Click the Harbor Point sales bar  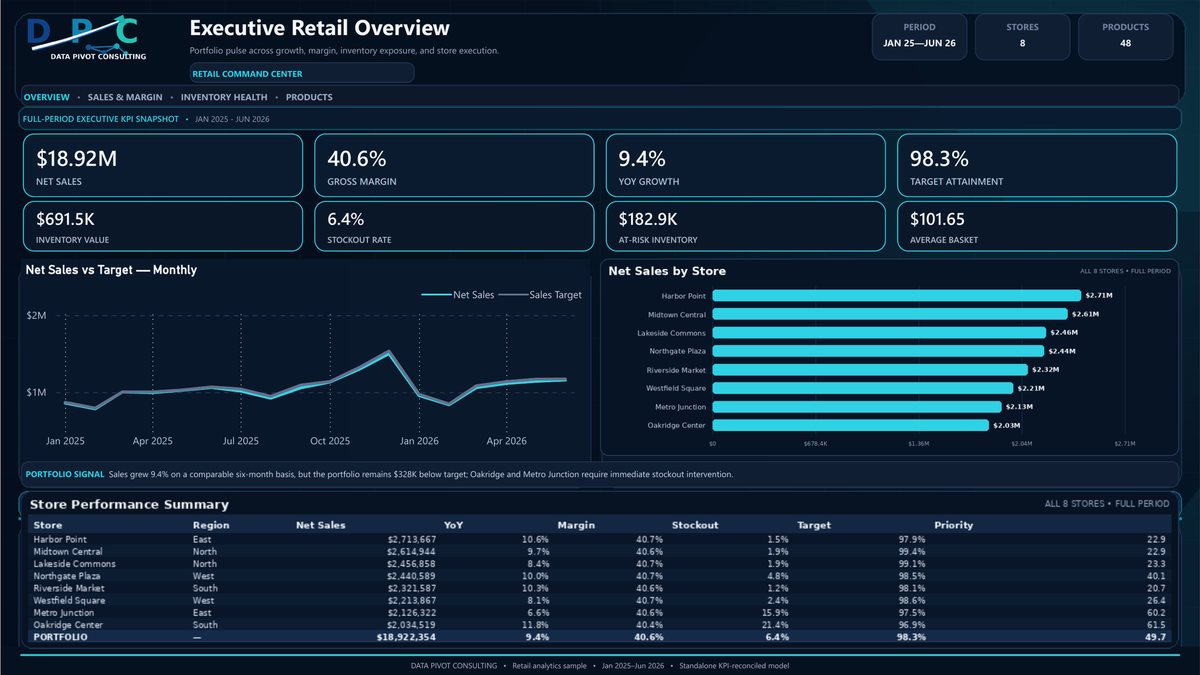(897, 295)
